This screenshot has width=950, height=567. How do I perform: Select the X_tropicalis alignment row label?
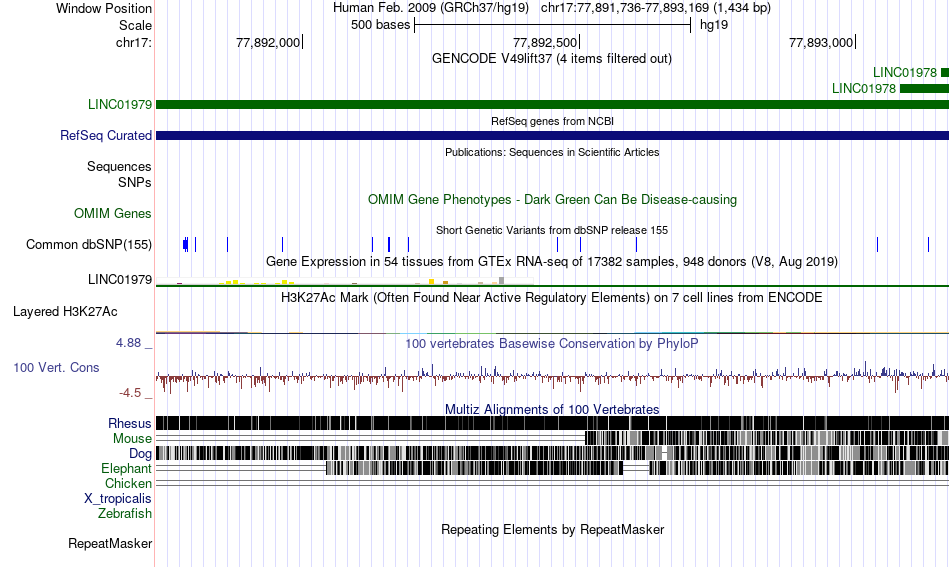click(118, 499)
